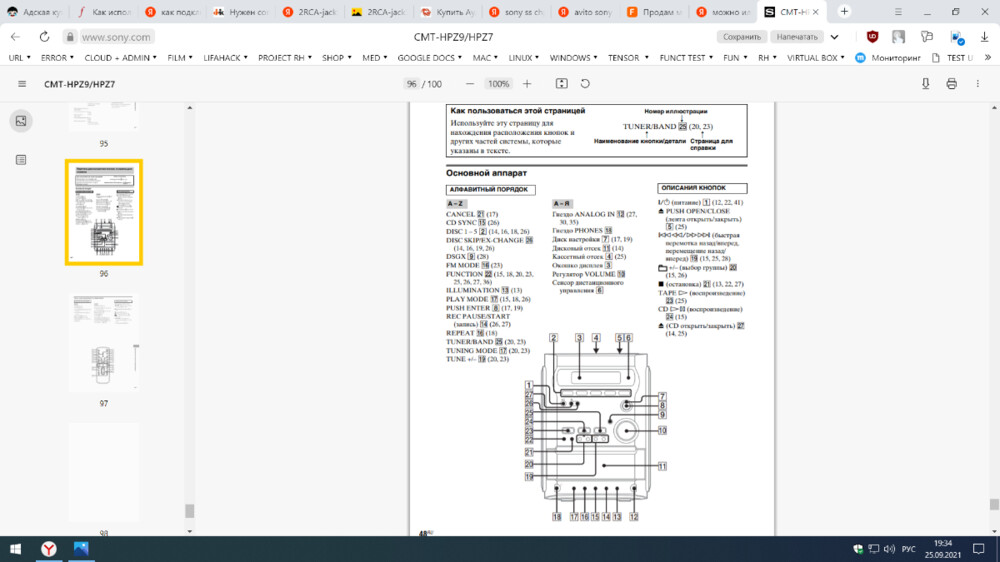Switch to the Купить Ау tab

pyautogui.click(x=448, y=12)
